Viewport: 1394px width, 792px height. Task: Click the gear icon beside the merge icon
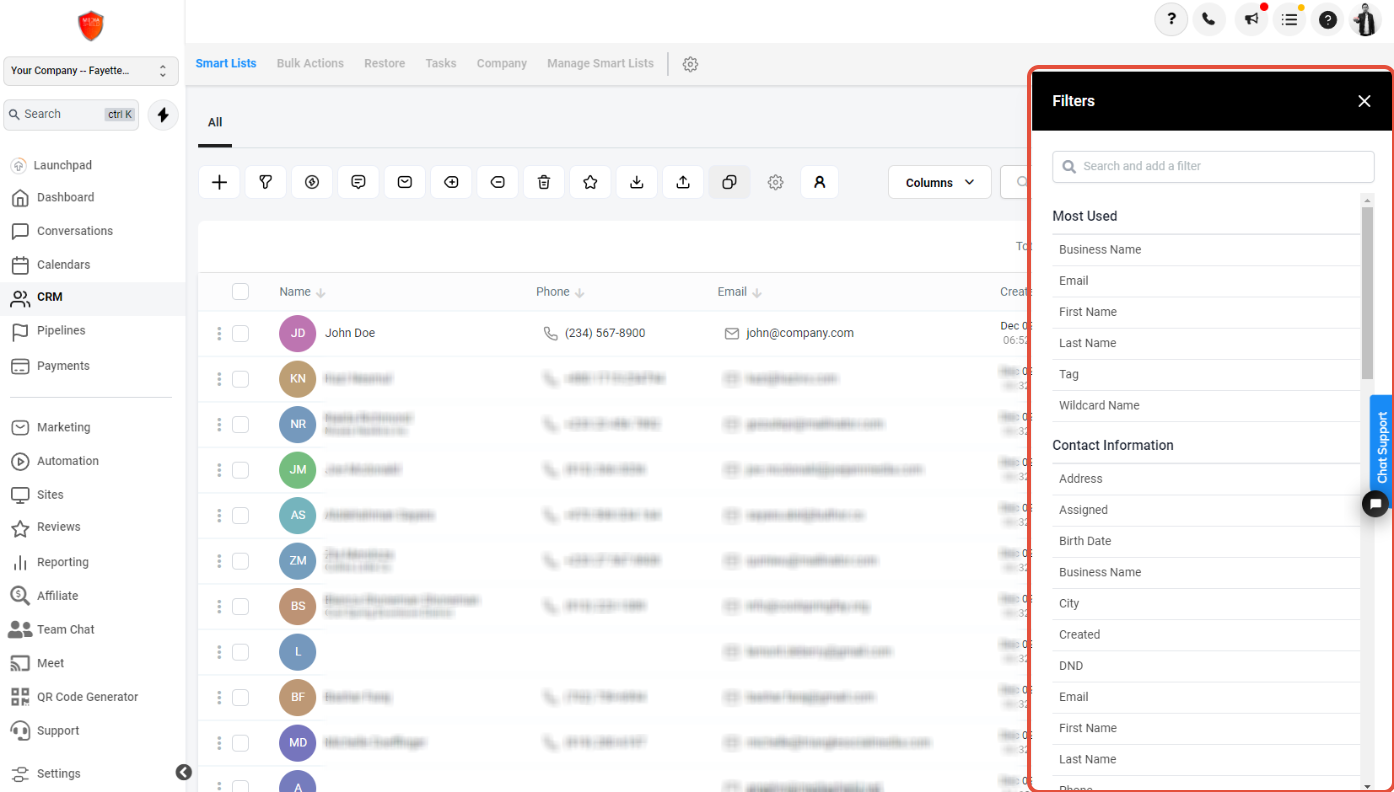tap(775, 182)
